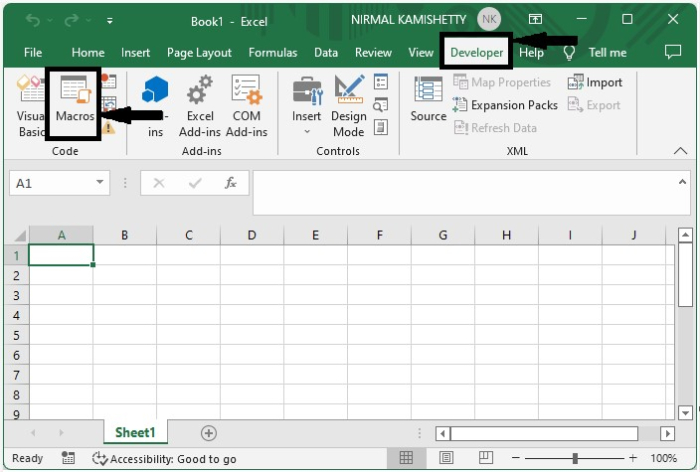Image resolution: width=700 pixels, height=472 pixels.
Task: Open the Formulas ribbon tab
Action: (273, 53)
